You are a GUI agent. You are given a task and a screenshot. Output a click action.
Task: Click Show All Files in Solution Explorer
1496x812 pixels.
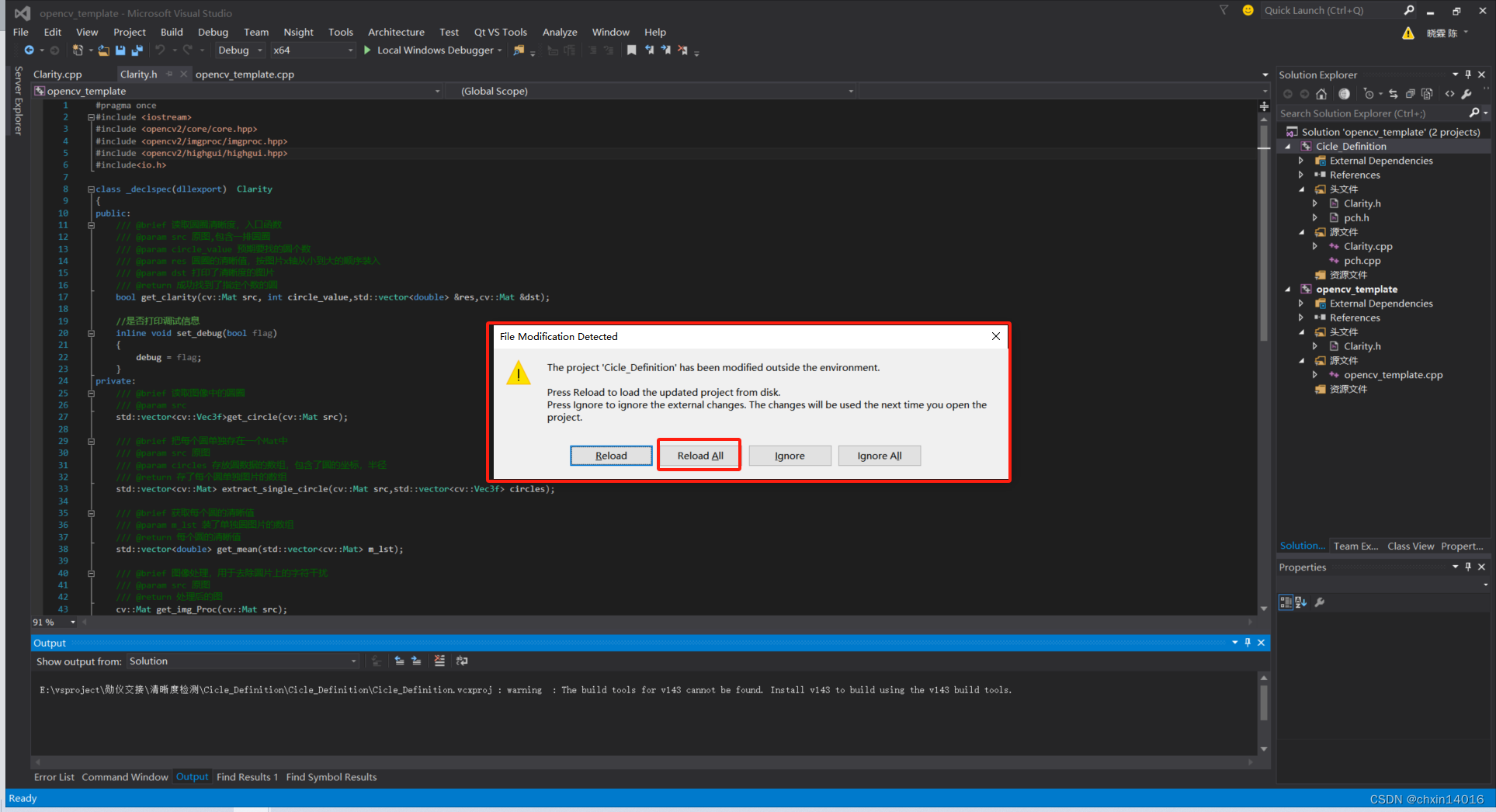pyautogui.click(x=1427, y=94)
